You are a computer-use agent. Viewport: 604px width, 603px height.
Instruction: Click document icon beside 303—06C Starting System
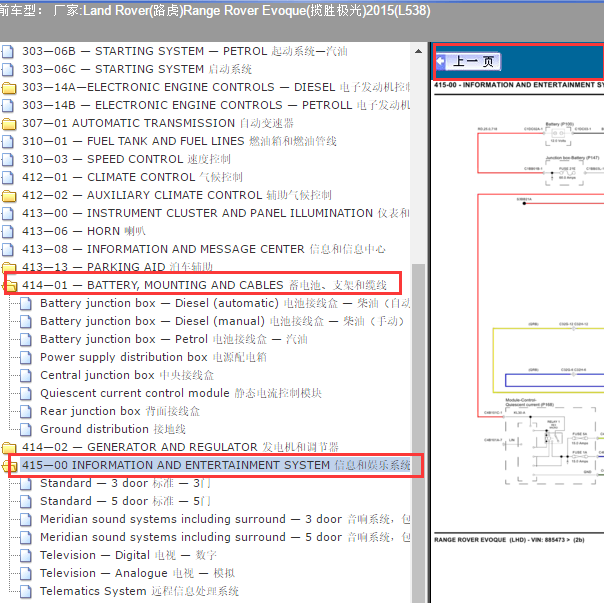(x=8, y=69)
